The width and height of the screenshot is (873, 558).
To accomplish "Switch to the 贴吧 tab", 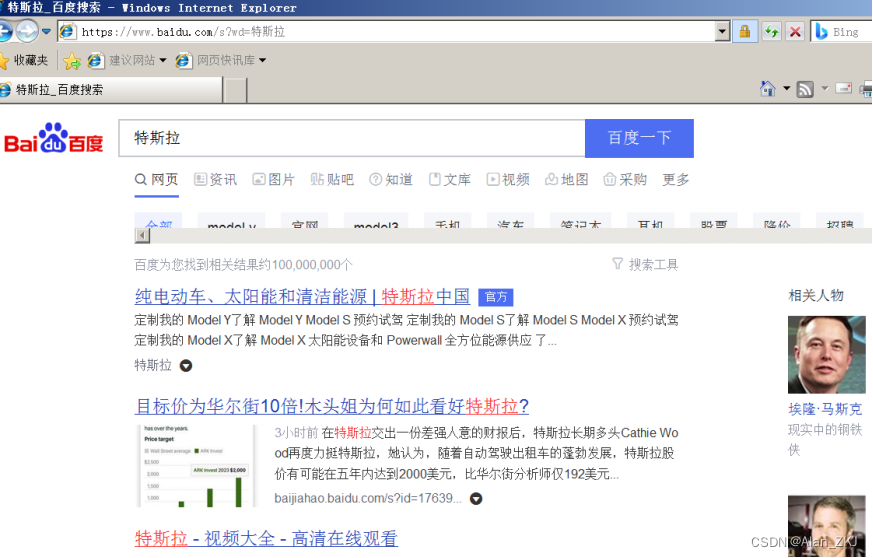I will 332,179.
